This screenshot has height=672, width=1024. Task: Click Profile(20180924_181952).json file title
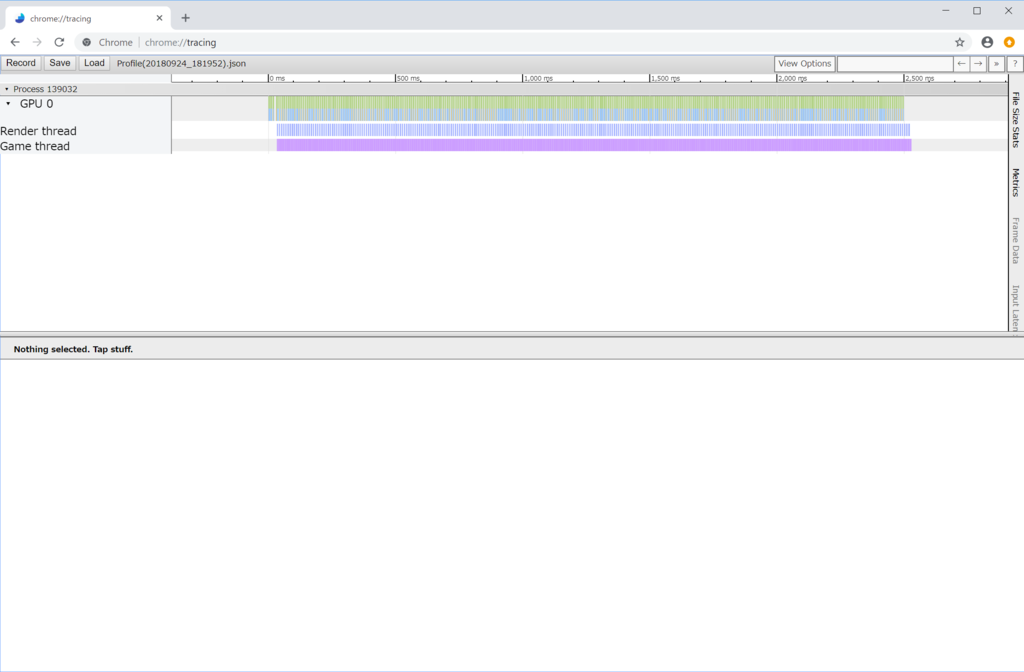click(x=182, y=63)
